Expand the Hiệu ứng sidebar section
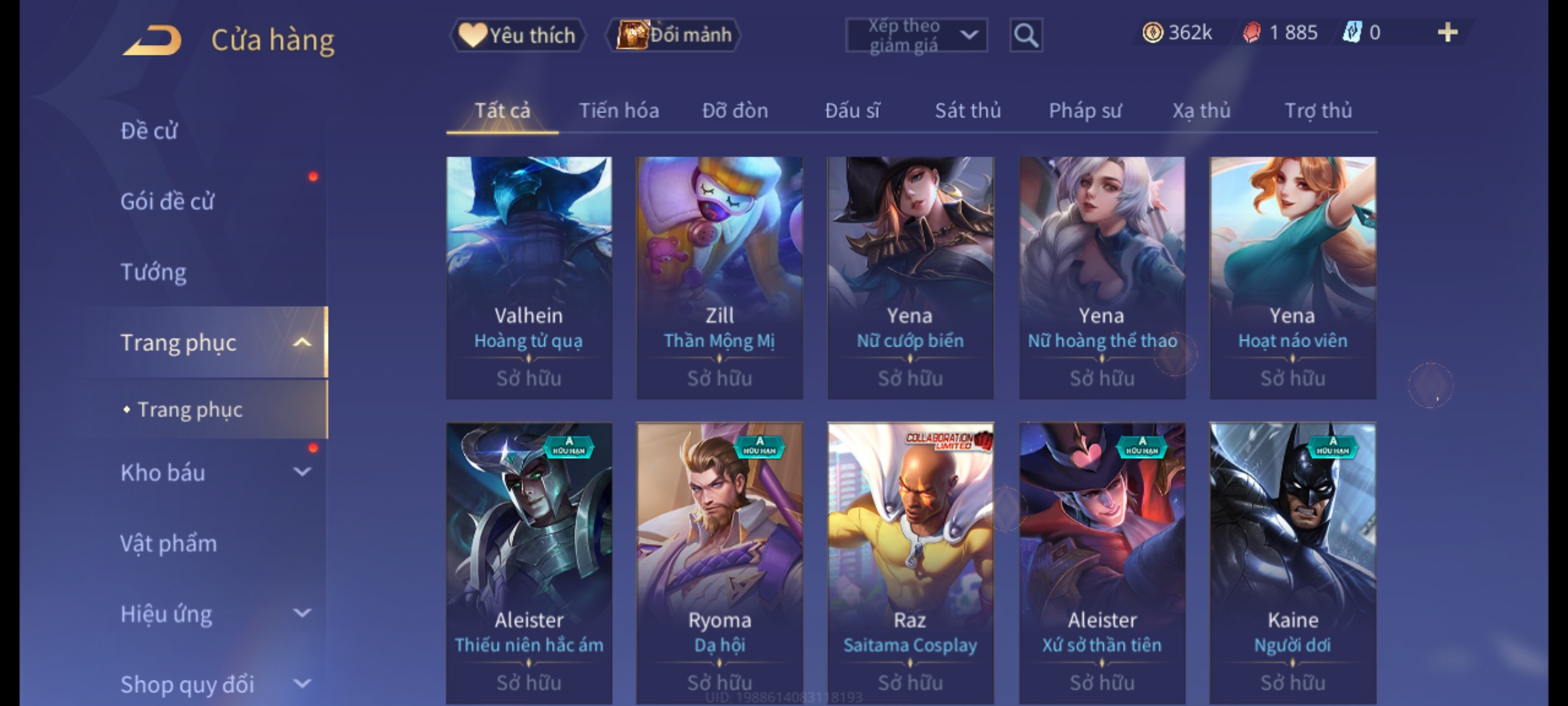The image size is (1568, 706). (x=302, y=613)
